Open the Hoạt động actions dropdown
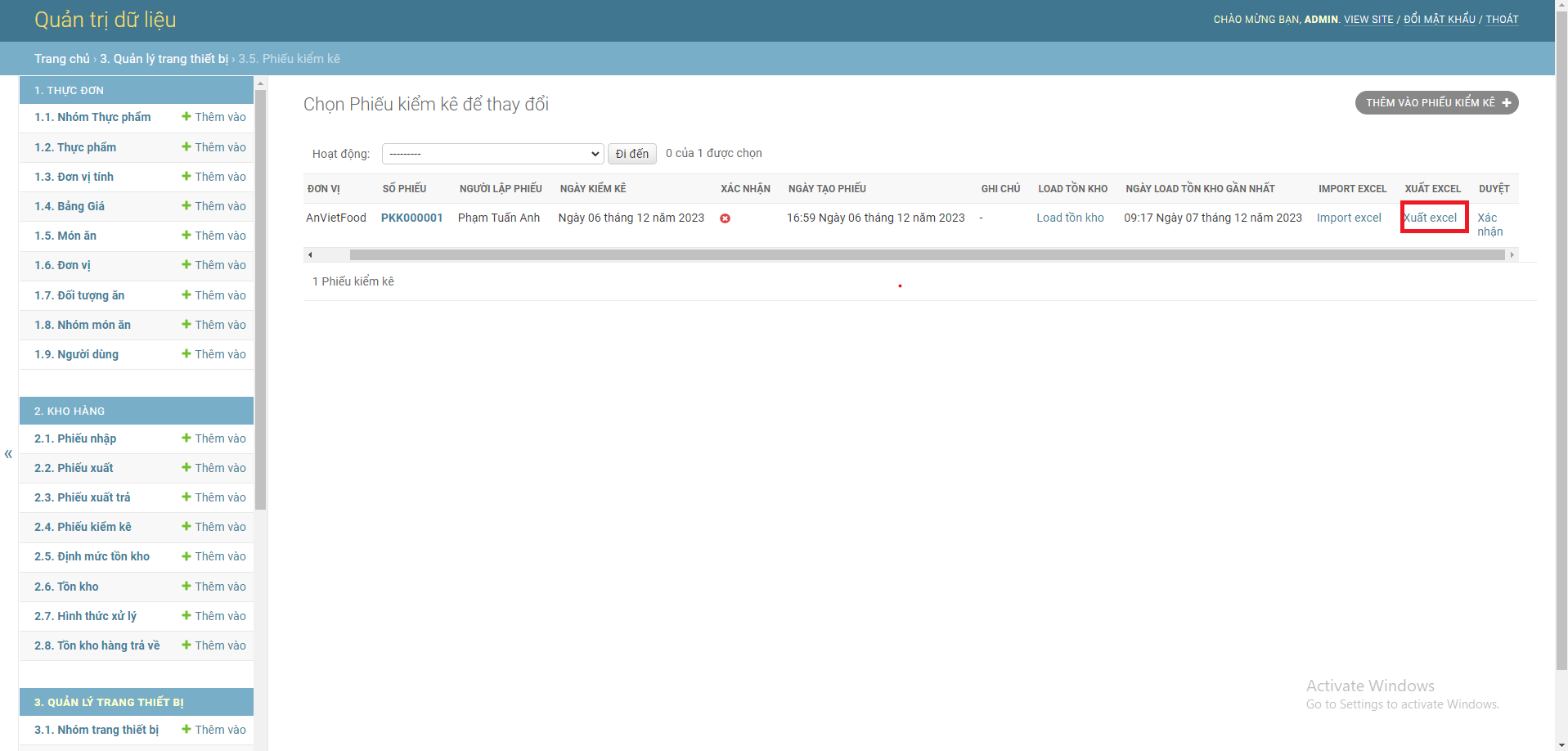The height and width of the screenshot is (751, 1568). tap(492, 154)
